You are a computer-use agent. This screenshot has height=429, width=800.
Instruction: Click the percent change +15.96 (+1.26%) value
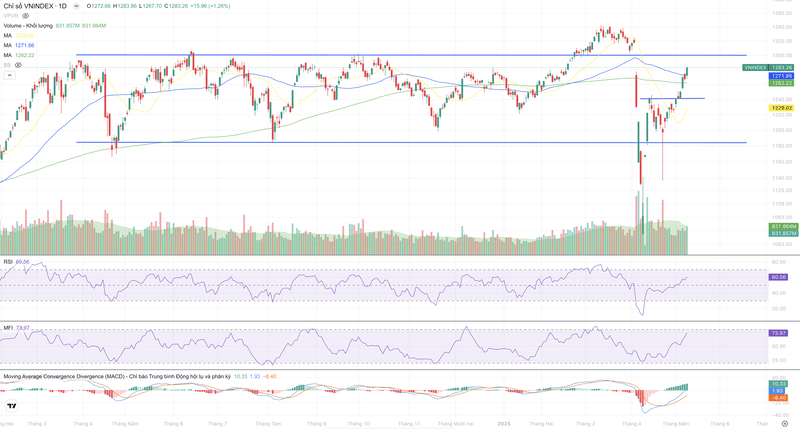click(x=208, y=6)
